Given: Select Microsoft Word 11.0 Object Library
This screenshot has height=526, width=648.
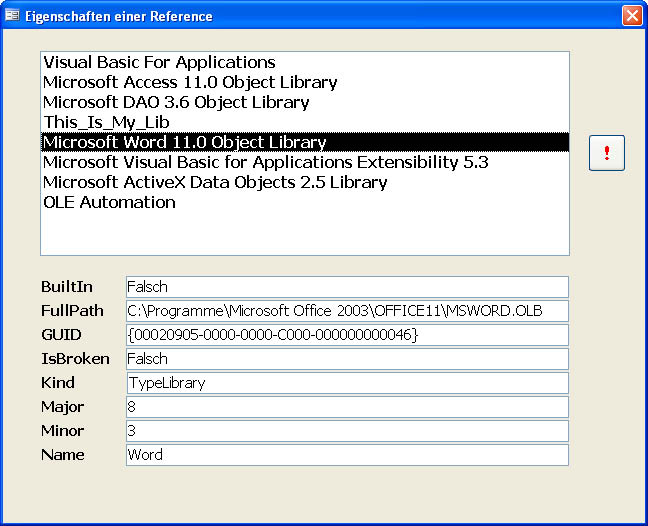Looking at the screenshot, I should [305, 142].
